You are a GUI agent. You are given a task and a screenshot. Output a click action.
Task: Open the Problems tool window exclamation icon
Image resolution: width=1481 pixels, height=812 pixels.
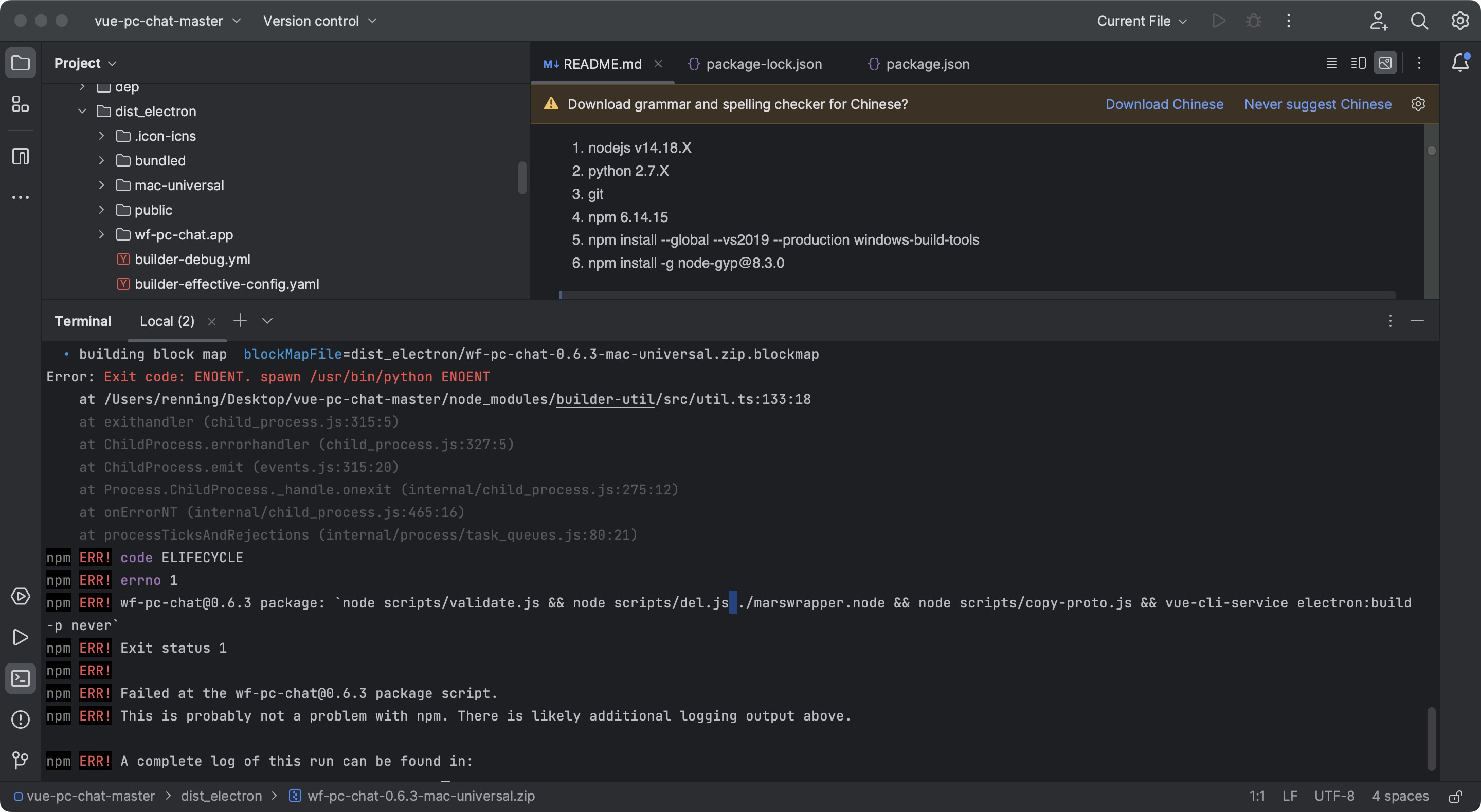pos(21,719)
